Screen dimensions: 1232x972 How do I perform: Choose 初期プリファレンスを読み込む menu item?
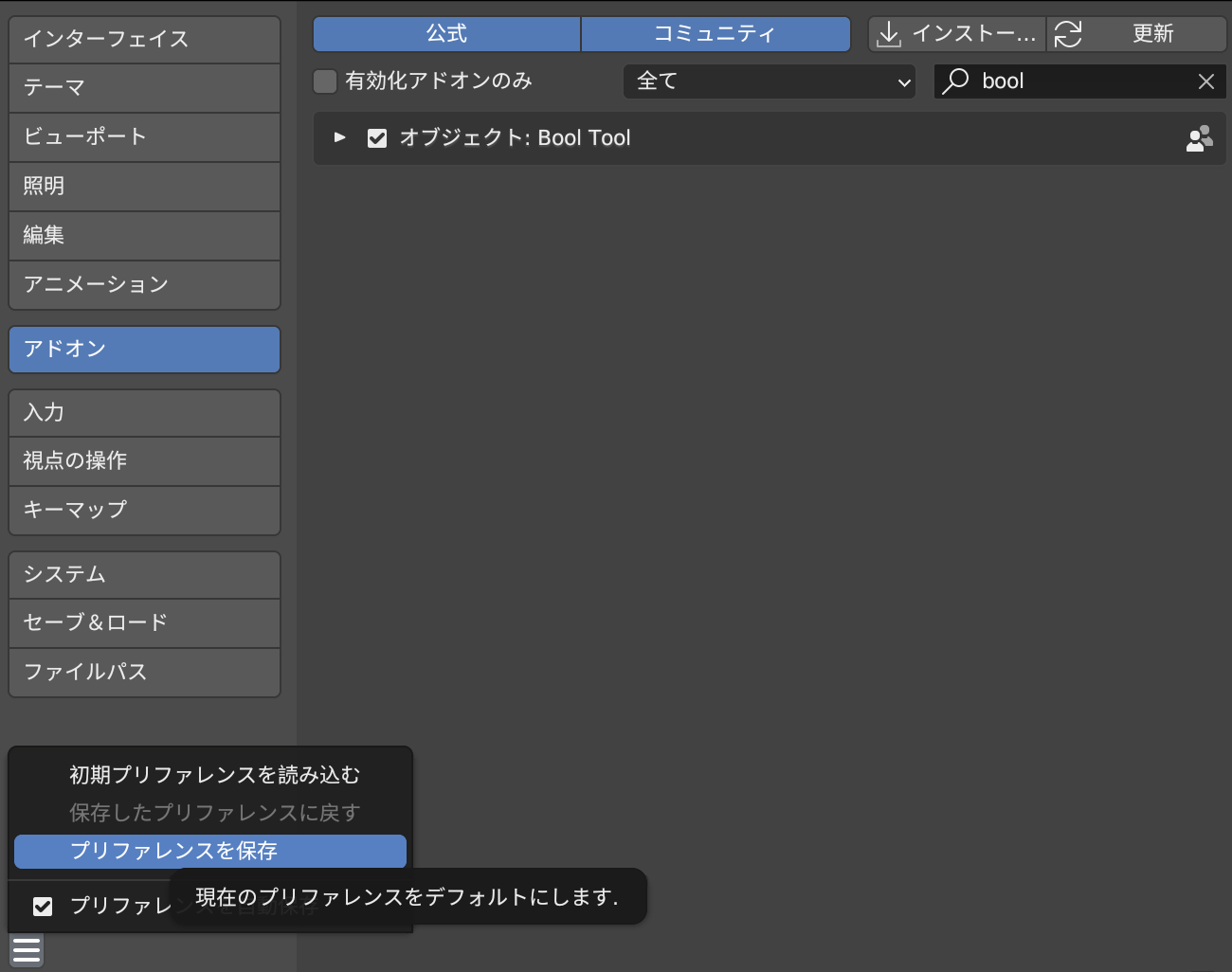click(210, 776)
